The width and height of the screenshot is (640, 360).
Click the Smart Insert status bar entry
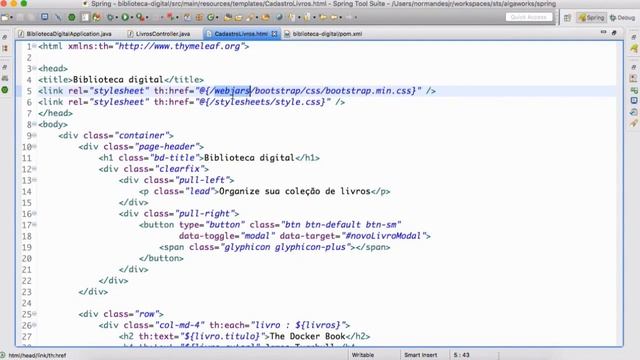(x=420, y=355)
